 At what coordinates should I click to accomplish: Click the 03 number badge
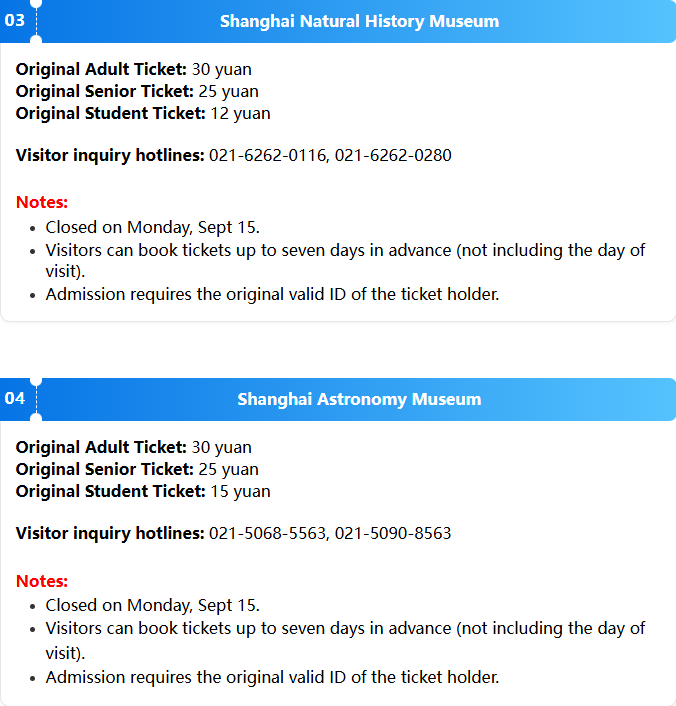(15, 20)
